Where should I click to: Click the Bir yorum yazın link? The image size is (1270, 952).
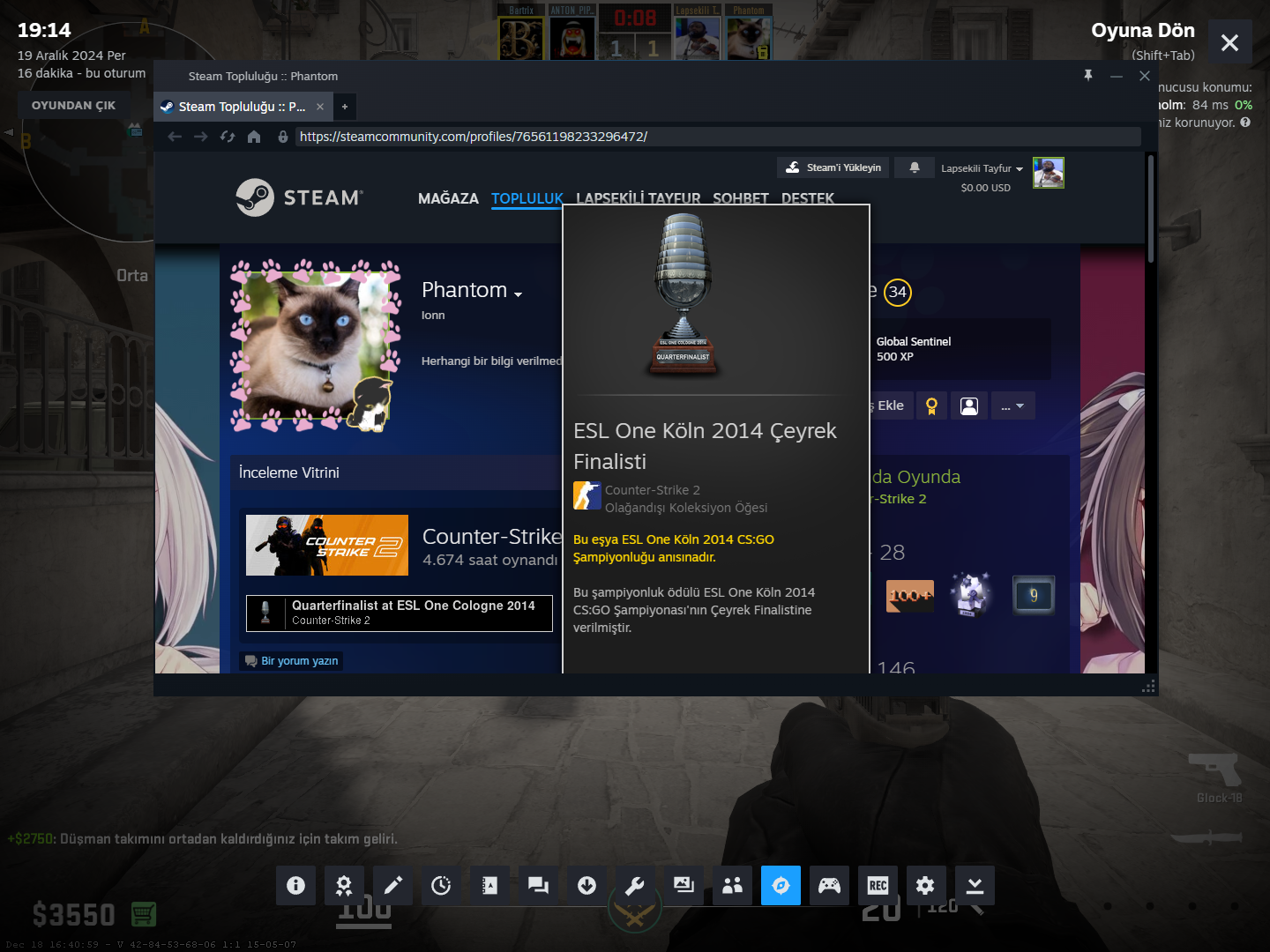pos(291,661)
